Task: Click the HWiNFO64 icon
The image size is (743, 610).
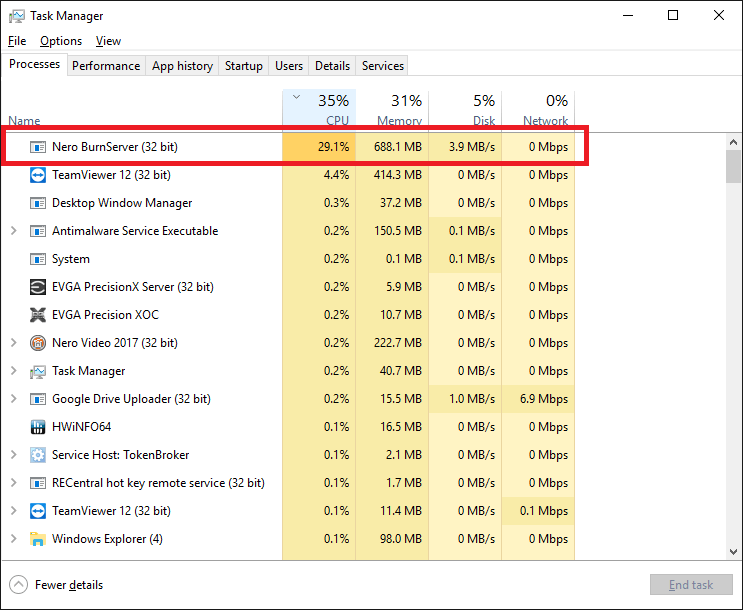Action: (38, 427)
